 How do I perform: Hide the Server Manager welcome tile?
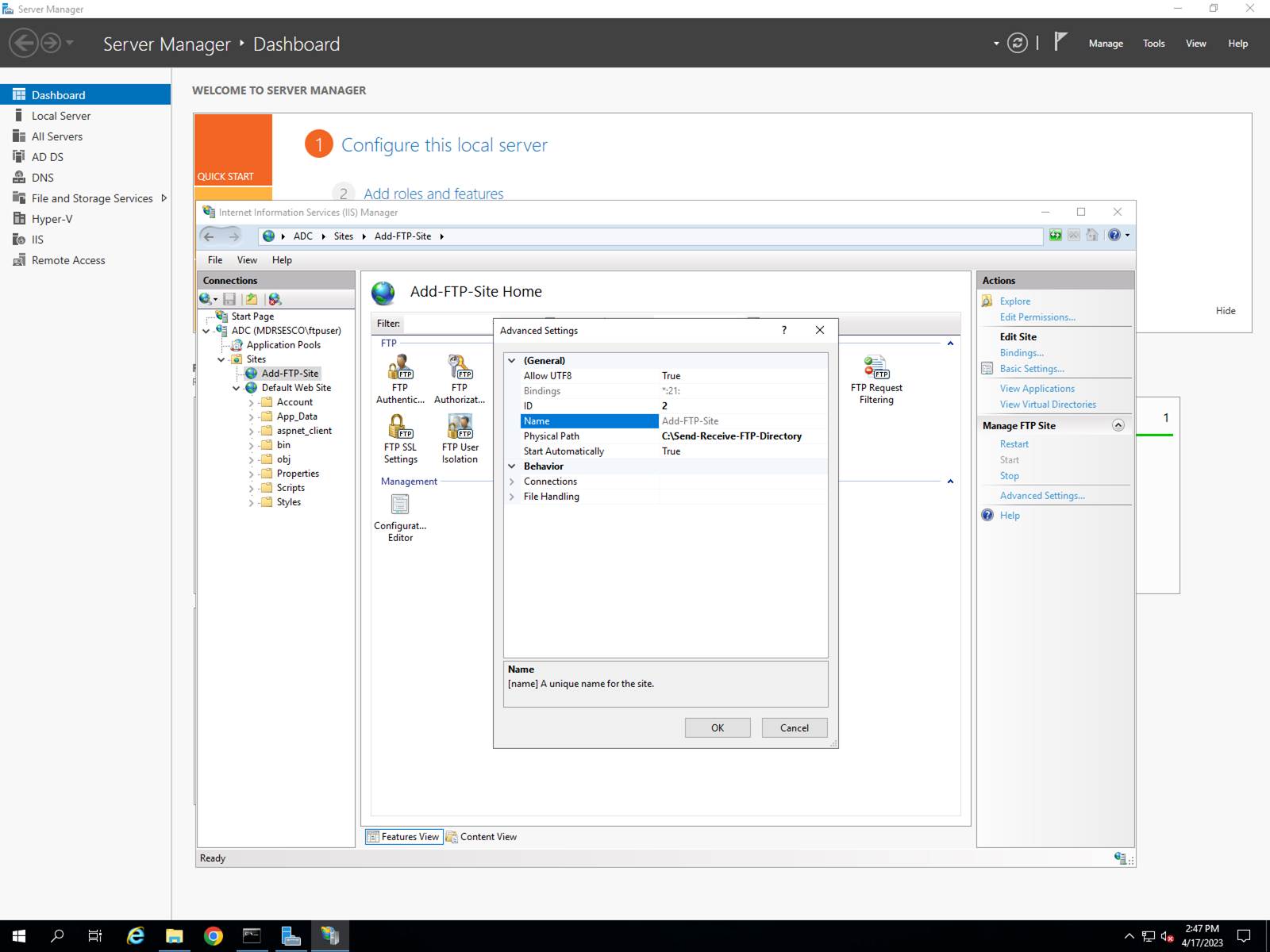coord(1226,310)
